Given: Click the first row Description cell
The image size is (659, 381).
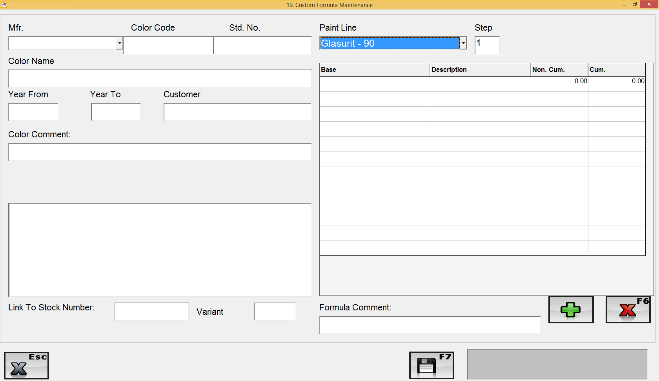Looking at the screenshot, I should (x=480, y=84).
